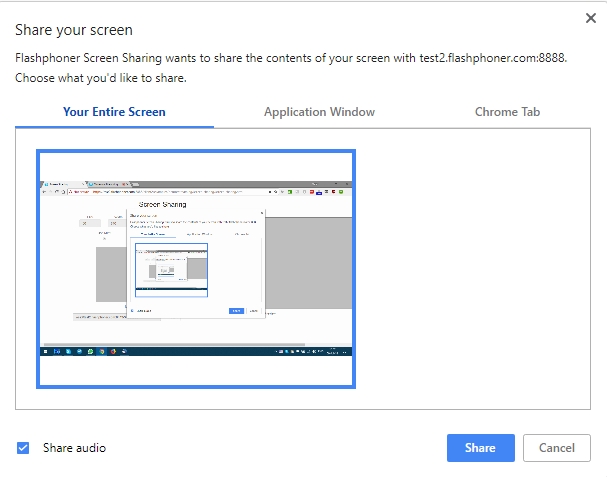
Task: Select the Your Entire Screen tab
Action: [114, 112]
